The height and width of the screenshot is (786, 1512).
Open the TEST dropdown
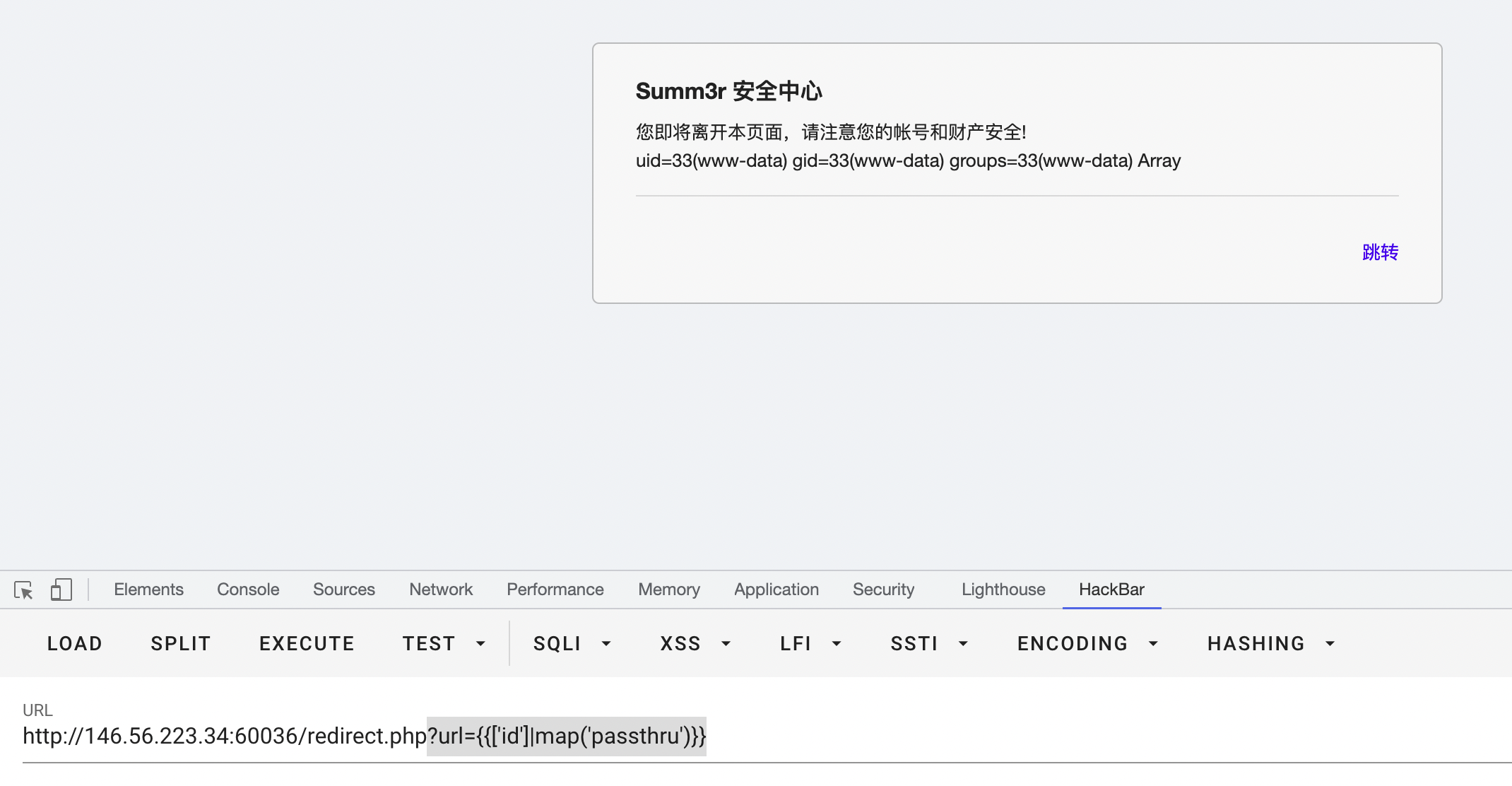444,643
